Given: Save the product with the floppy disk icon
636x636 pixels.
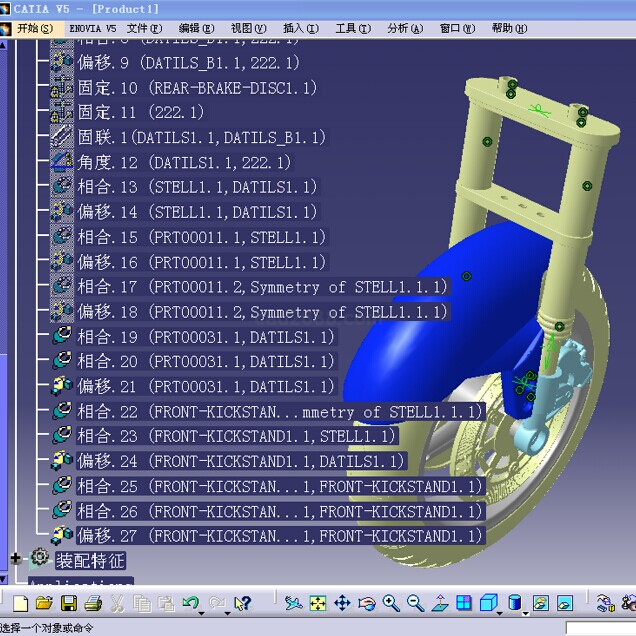Looking at the screenshot, I should coord(69,603).
